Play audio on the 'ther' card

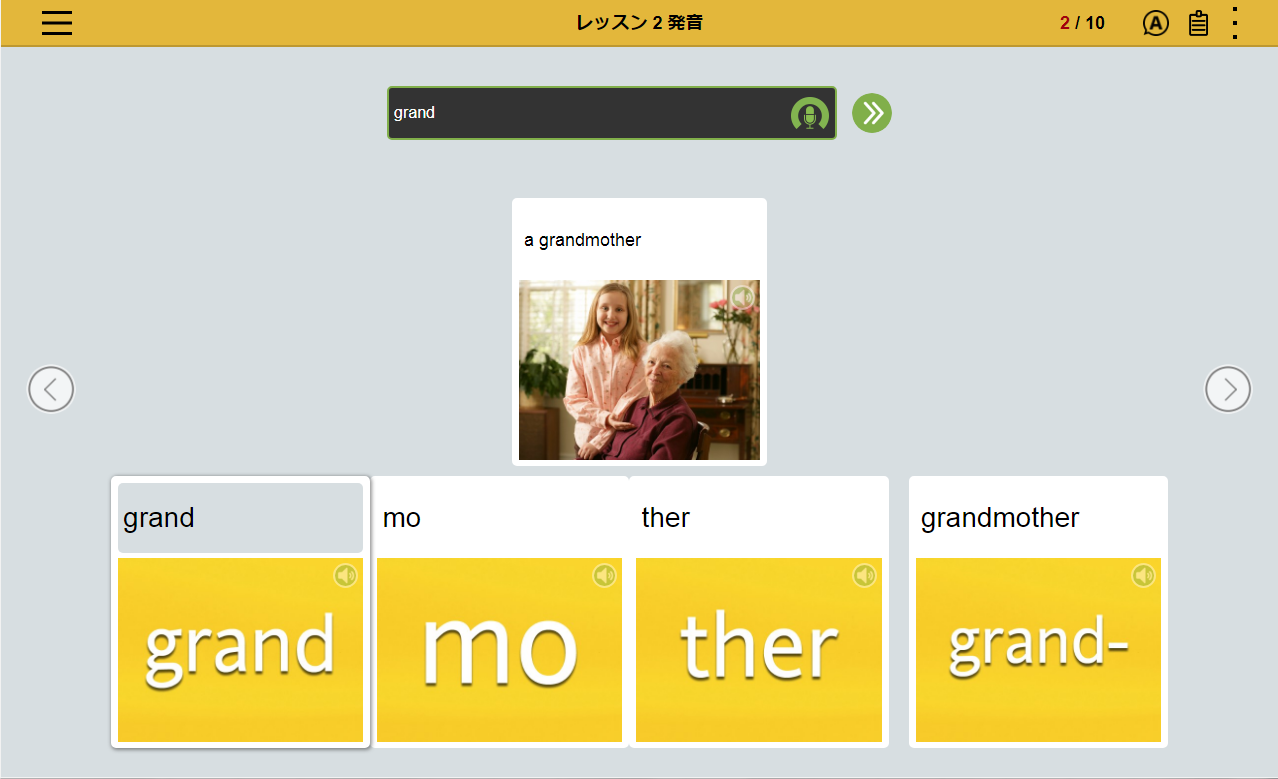tap(864, 576)
